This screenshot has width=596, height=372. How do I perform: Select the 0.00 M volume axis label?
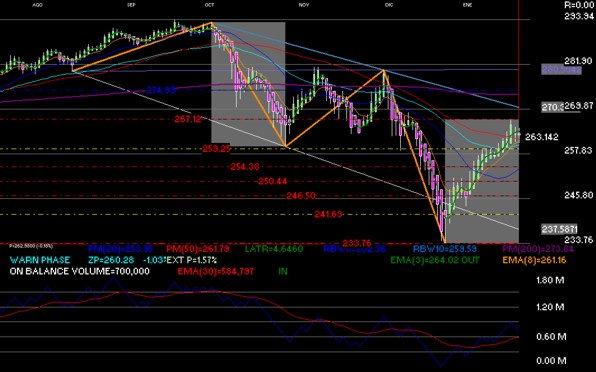551,361
